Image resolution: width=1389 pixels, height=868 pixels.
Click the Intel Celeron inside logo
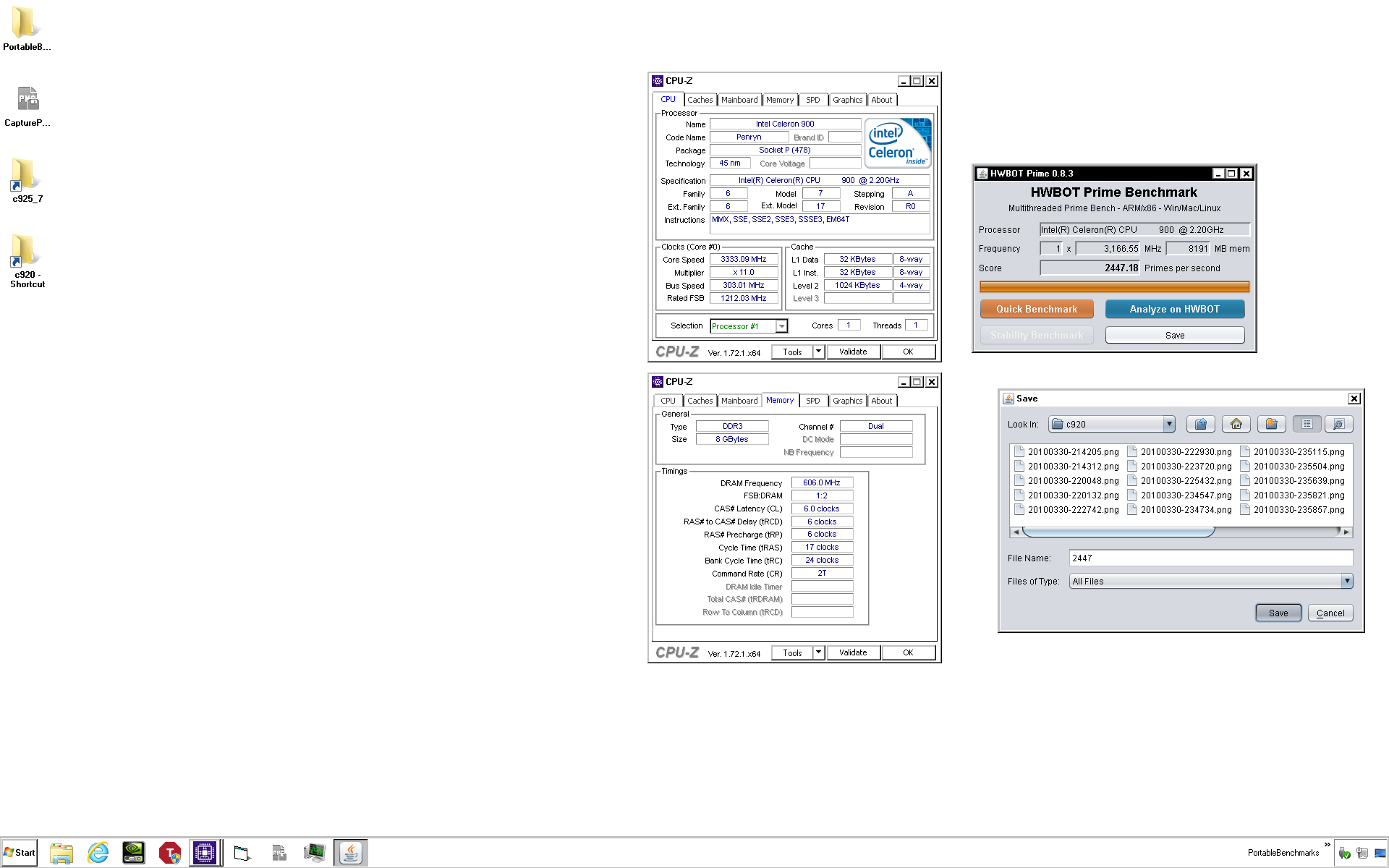[x=898, y=142]
